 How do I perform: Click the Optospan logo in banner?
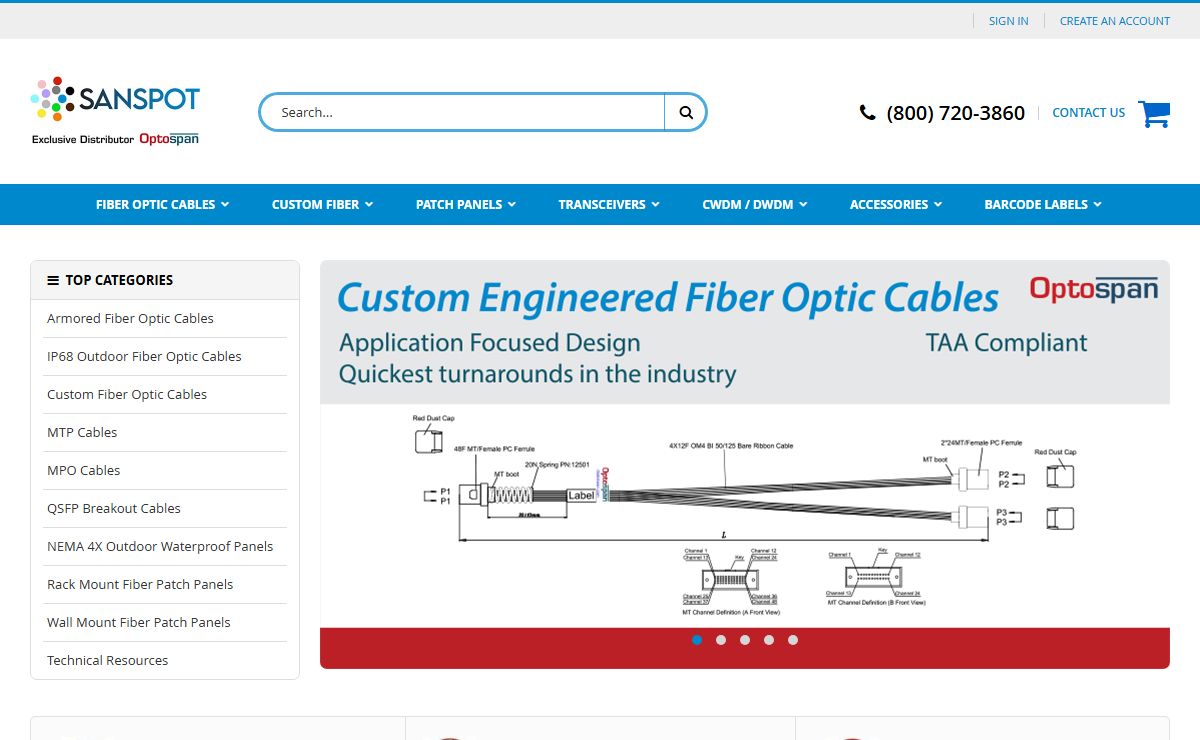(x=1094, y=290)
